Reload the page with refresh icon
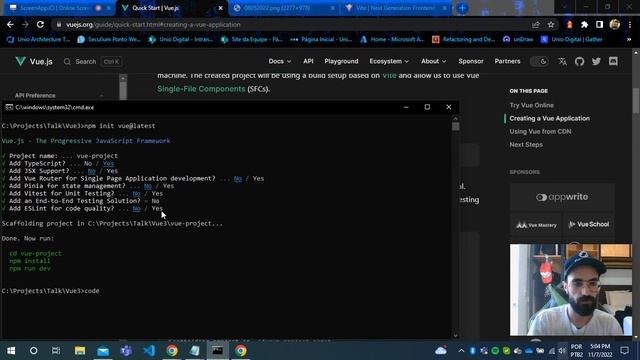Viewport: 640px width, 360px height. (40, 24)
